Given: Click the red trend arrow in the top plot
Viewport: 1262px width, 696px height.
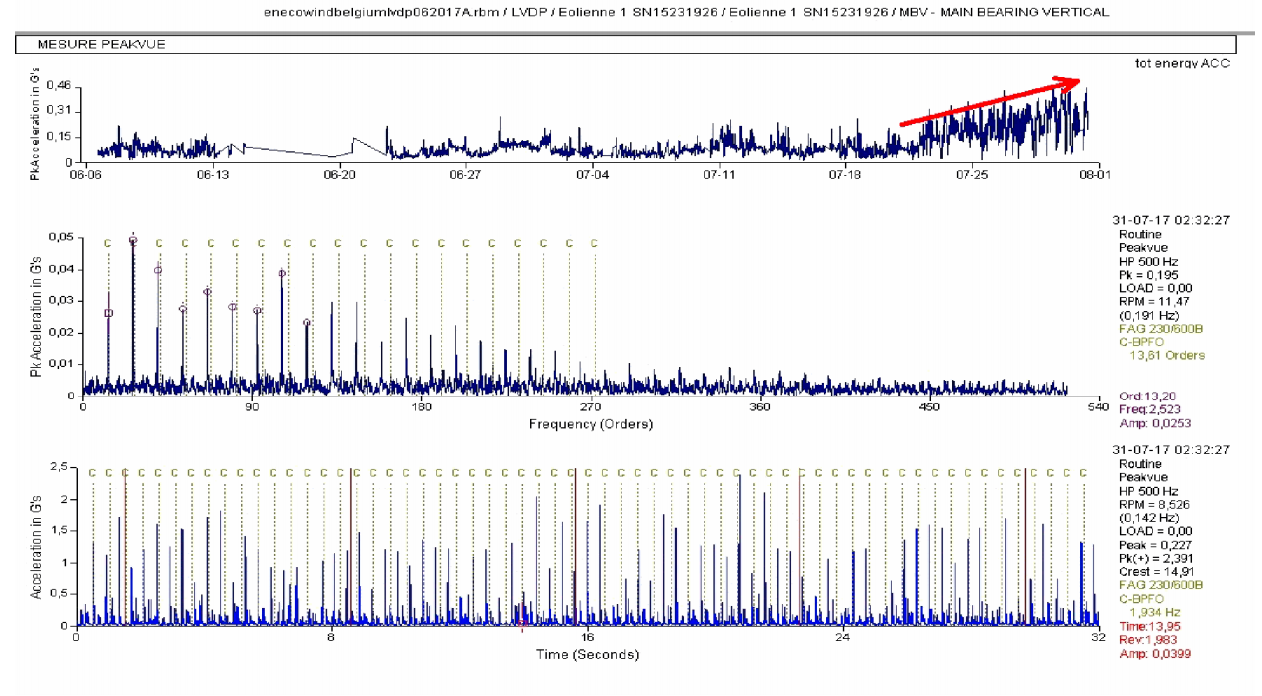Looking at the screenshot, I should point(990,103).
